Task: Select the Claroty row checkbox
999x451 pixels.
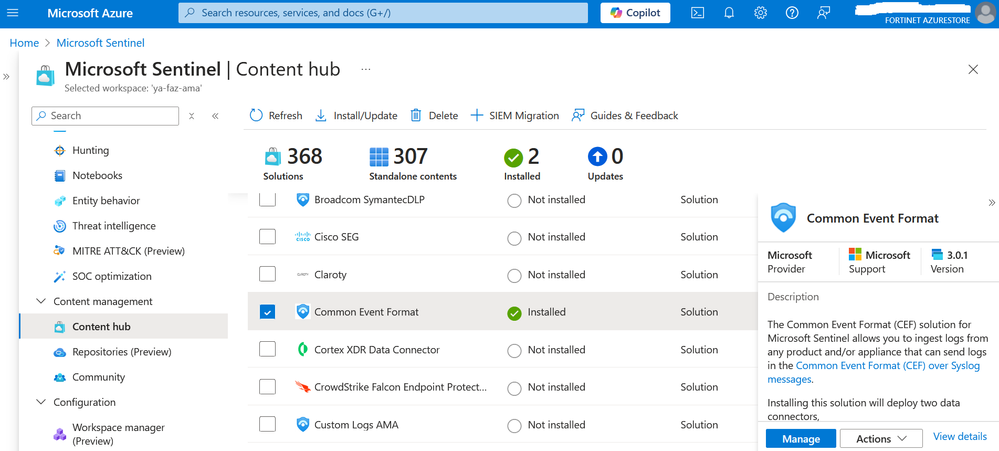Action: (267, 274)
